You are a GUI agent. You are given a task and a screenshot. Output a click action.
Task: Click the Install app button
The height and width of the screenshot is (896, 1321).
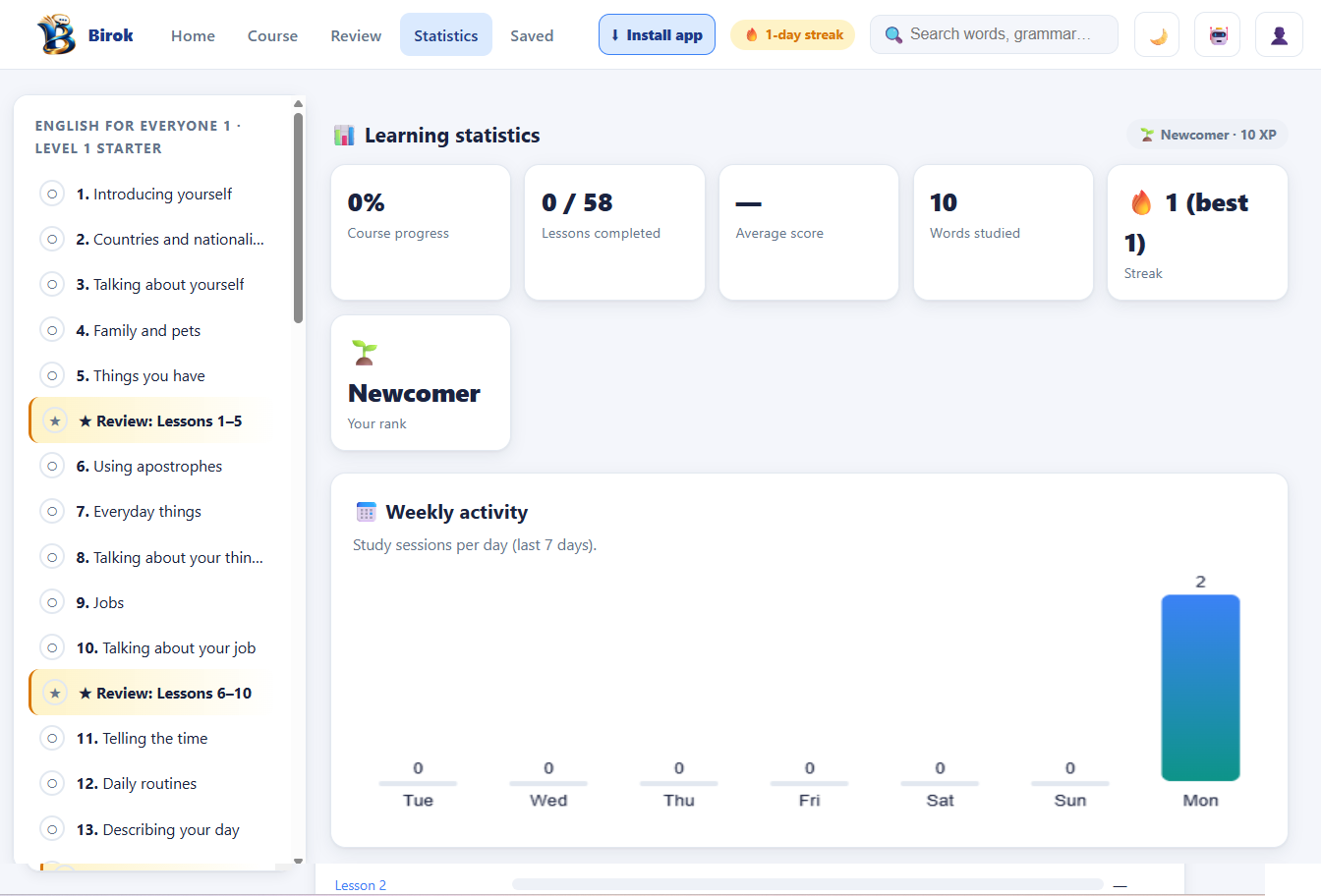pos(657,35)
